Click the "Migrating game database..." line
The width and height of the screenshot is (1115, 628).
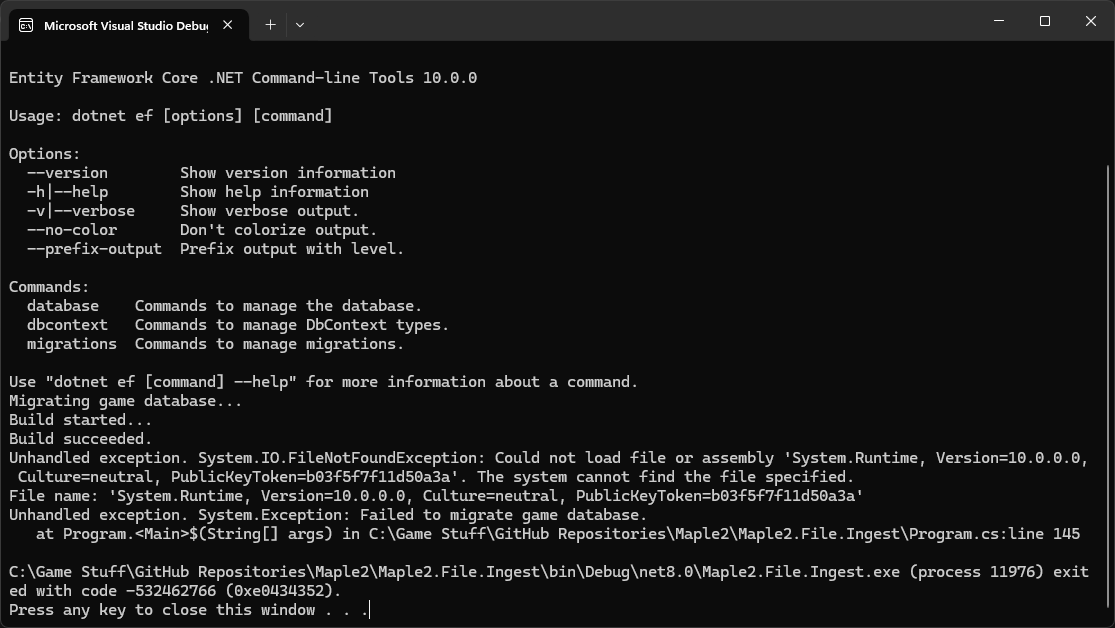[x=126, y=401]
